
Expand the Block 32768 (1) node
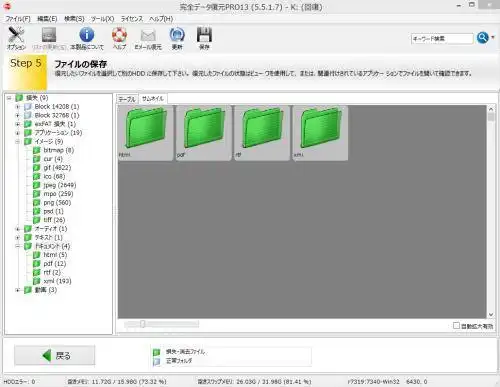[x=18, y=115]
